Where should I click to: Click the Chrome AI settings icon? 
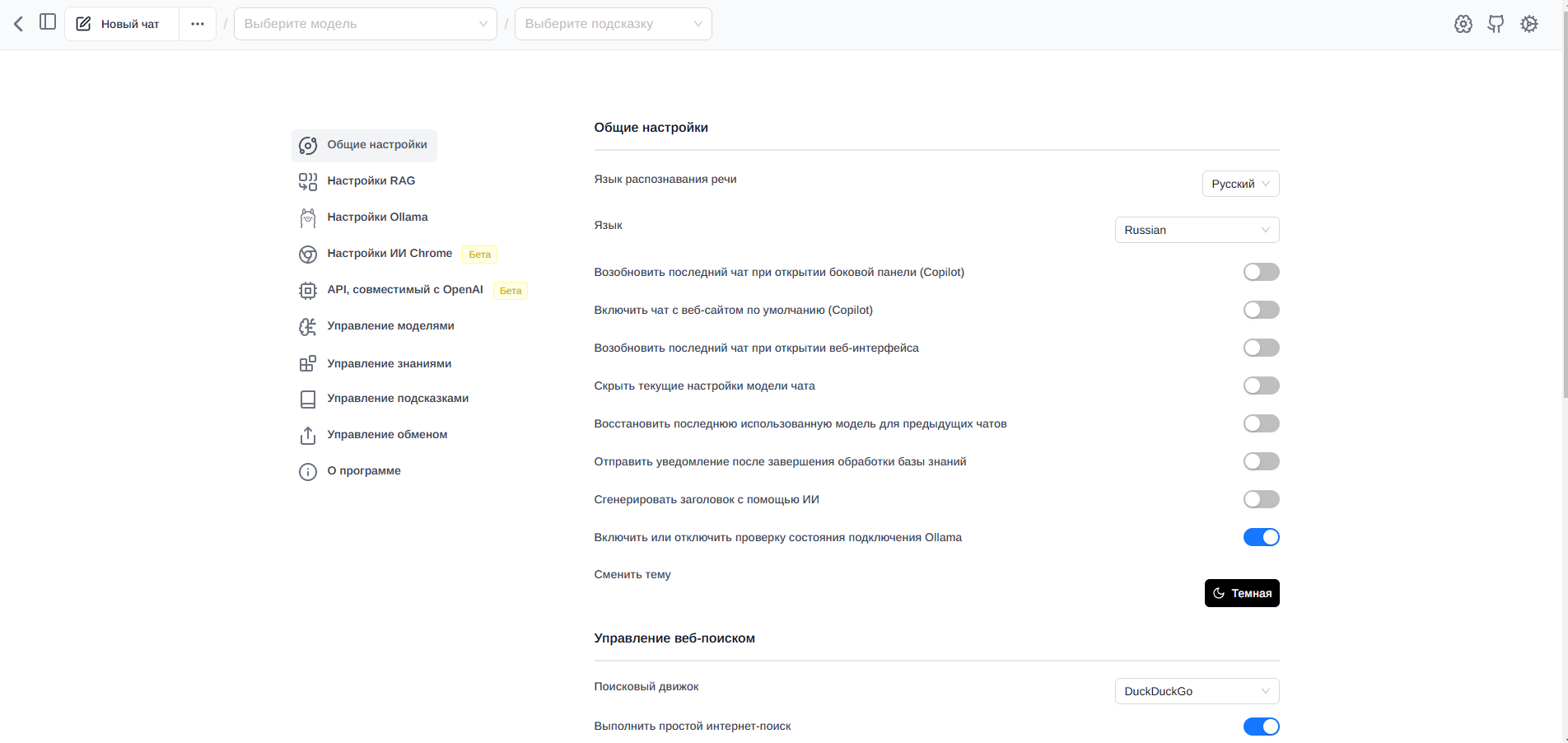pos(308,254)
